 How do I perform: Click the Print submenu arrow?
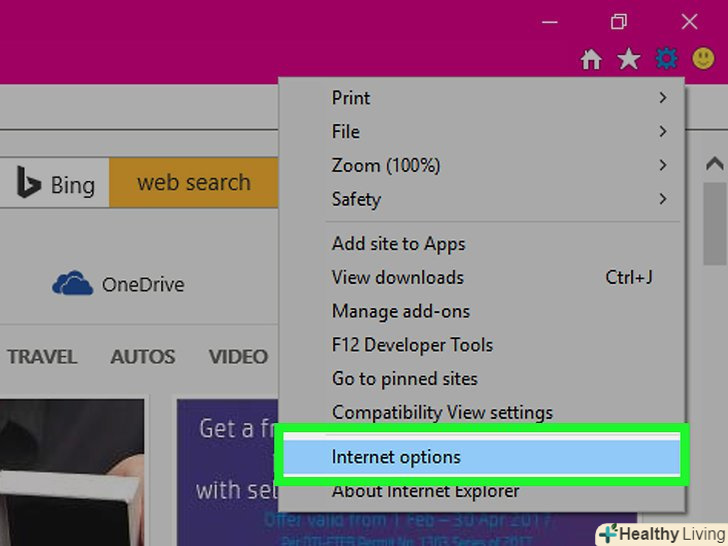coord(663,98)
